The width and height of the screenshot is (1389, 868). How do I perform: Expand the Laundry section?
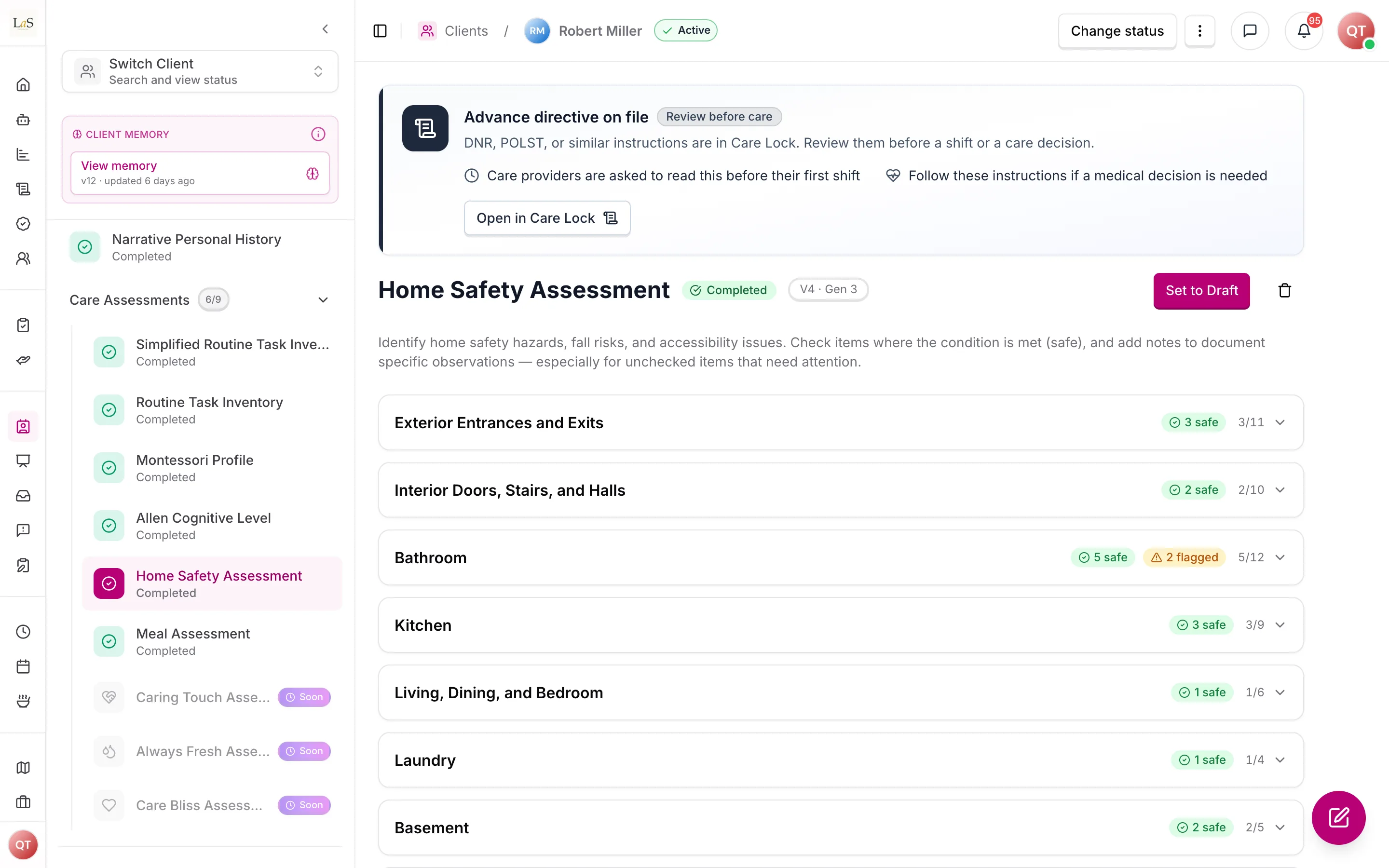click(840, 760)
